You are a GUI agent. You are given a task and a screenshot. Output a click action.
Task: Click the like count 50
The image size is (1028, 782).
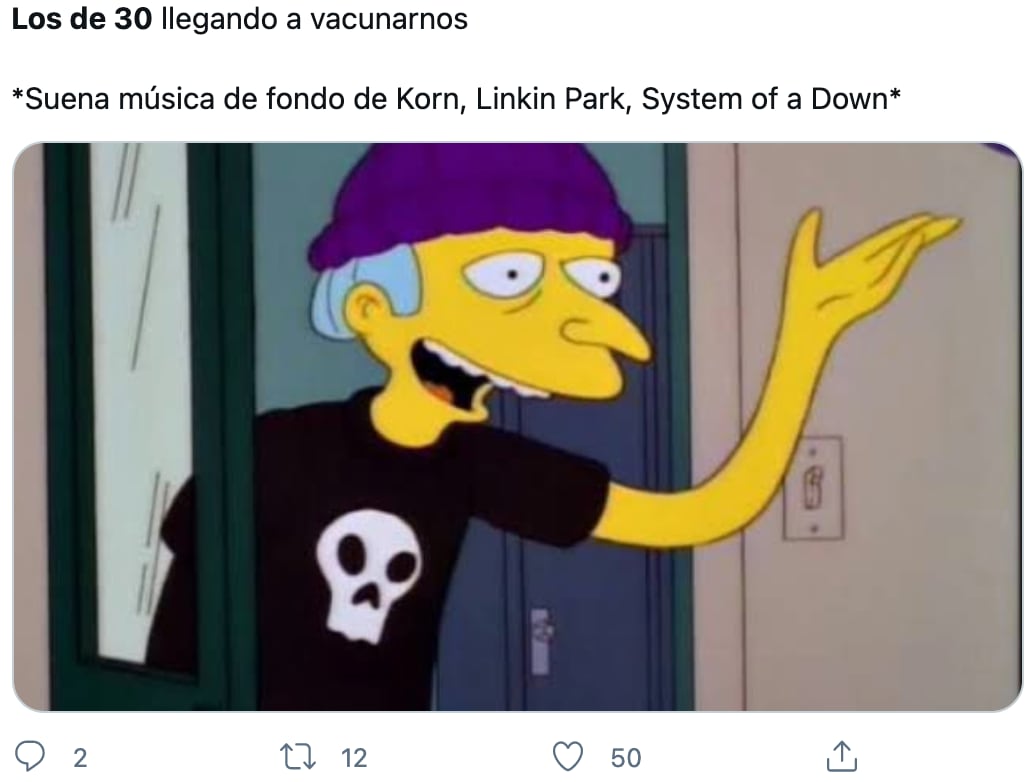coord(625,758)
